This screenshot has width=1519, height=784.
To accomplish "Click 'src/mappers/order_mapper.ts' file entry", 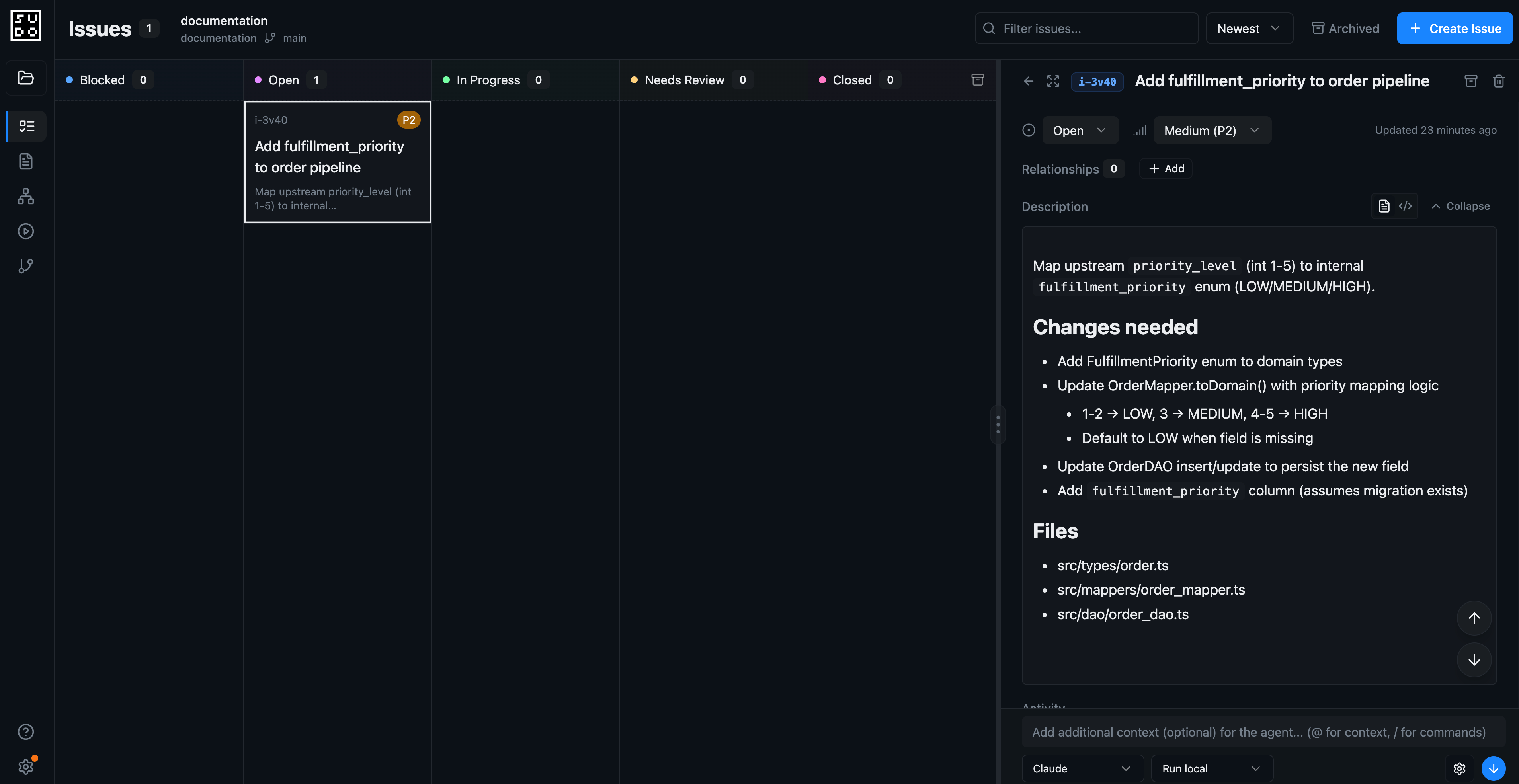I will point(1151,589).
